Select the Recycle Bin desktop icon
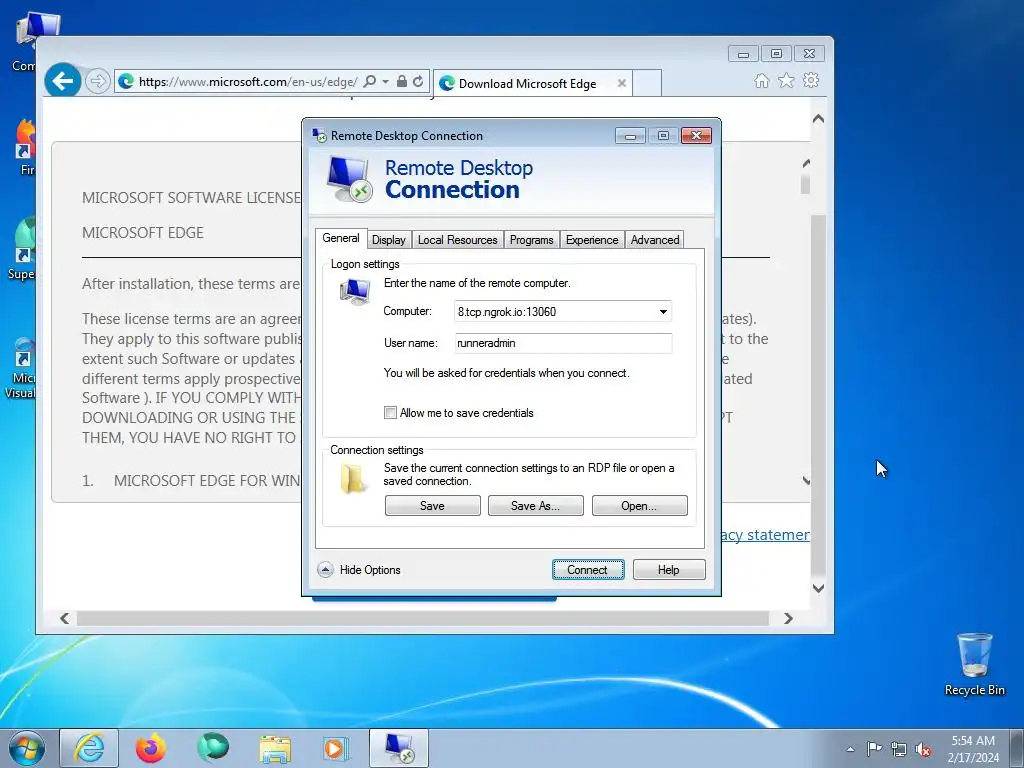 (974, 664)
